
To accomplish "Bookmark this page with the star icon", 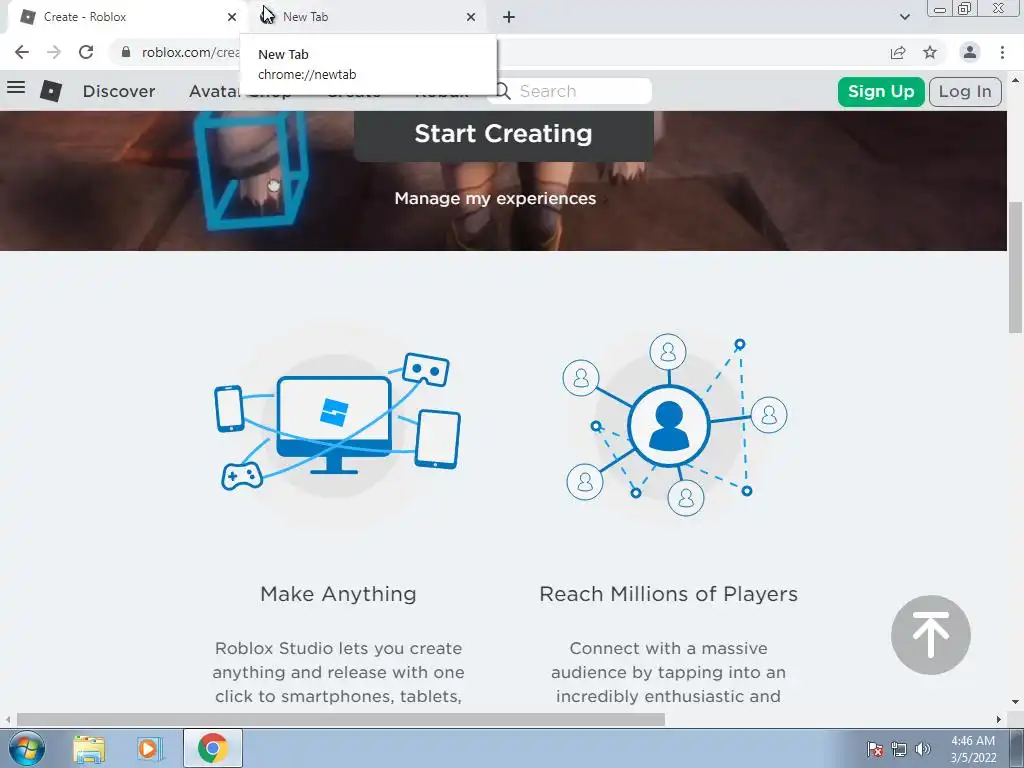I will click(930, 52).
